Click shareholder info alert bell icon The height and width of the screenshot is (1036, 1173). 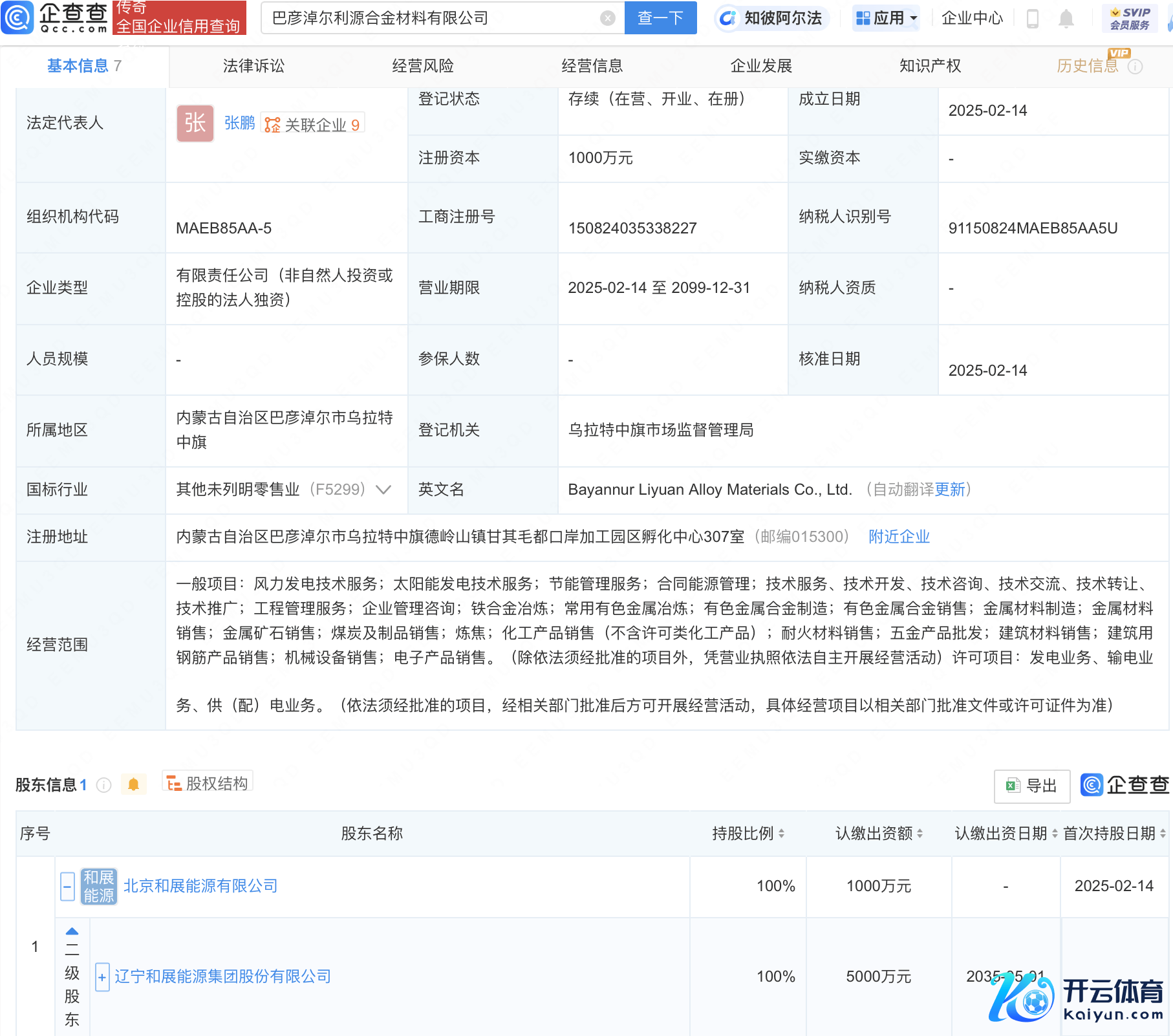(133, 784)
